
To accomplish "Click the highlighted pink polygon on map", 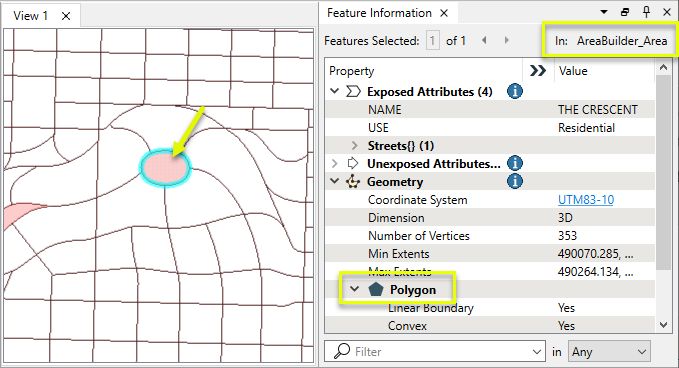I will click(x=165, y=168).
